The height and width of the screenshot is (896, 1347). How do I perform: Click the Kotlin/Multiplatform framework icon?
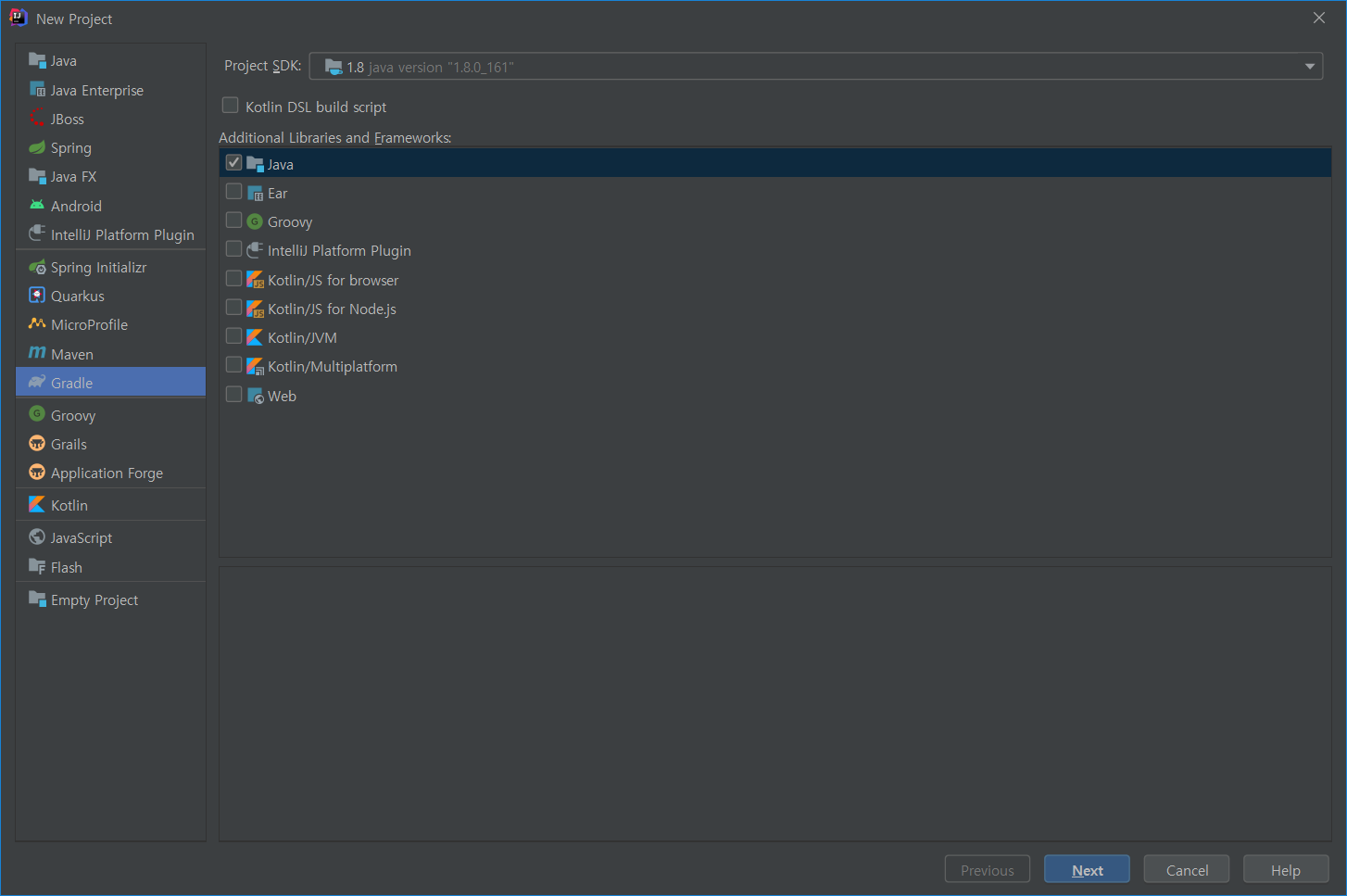[x=256, y=366]
